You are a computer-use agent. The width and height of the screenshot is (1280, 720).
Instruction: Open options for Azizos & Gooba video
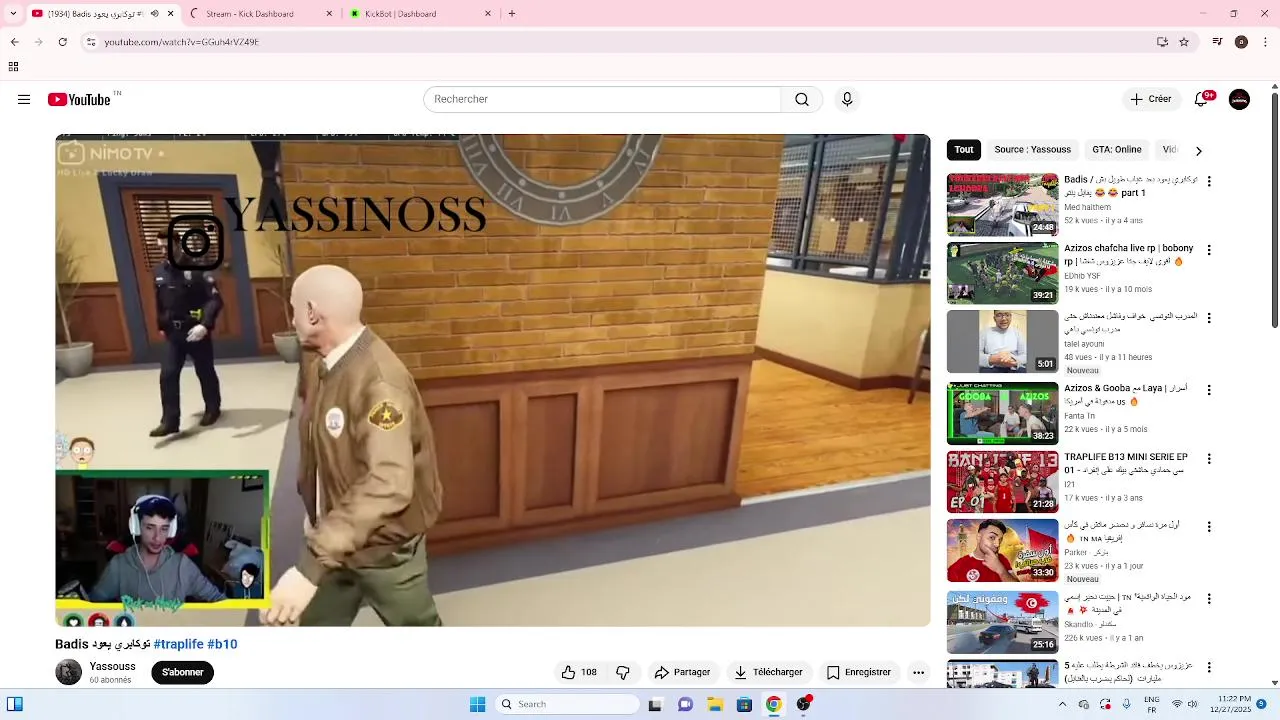pos(1209,390)
